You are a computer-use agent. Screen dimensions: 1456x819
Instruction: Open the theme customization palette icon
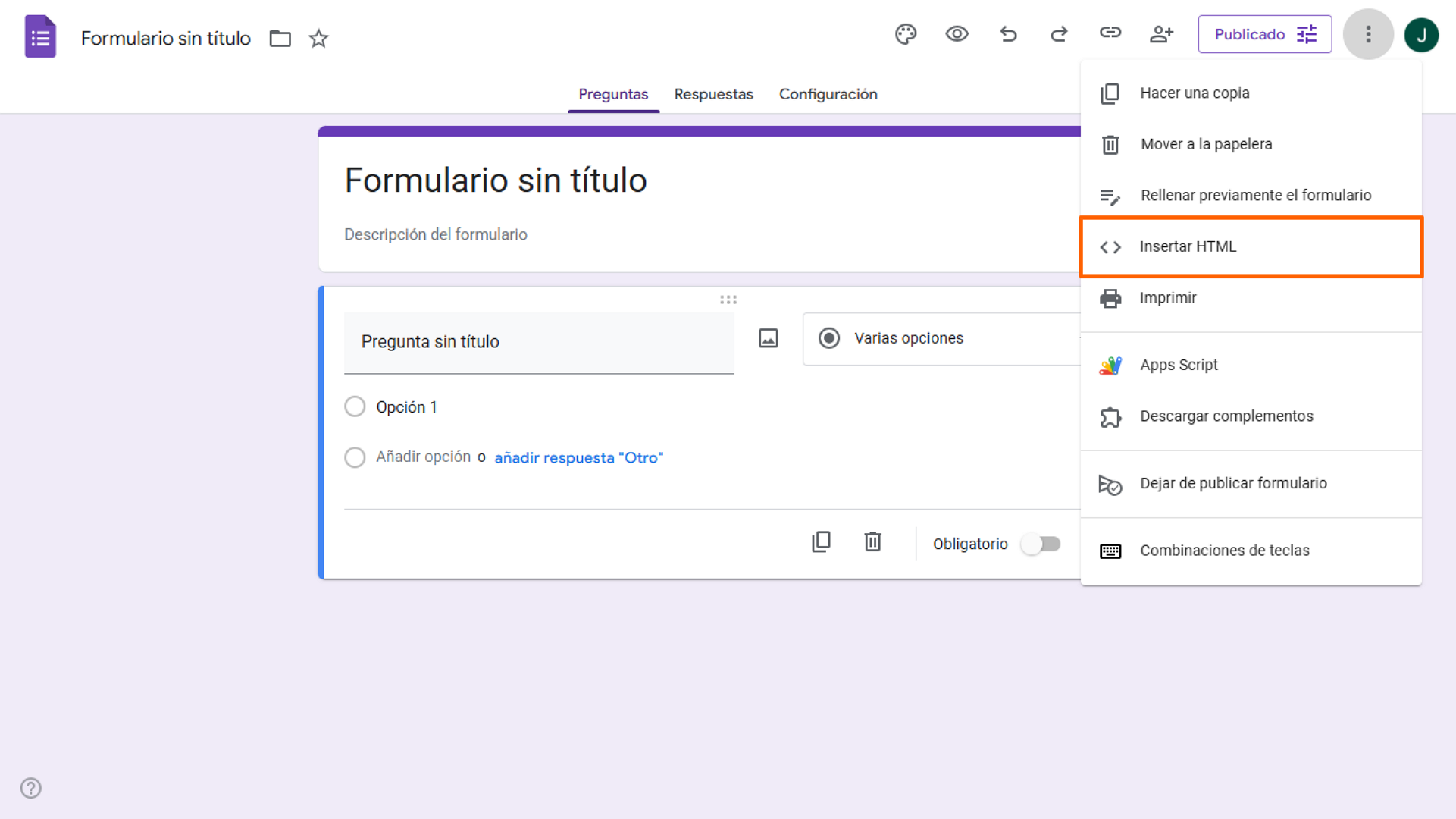click(x=906, y=34)
